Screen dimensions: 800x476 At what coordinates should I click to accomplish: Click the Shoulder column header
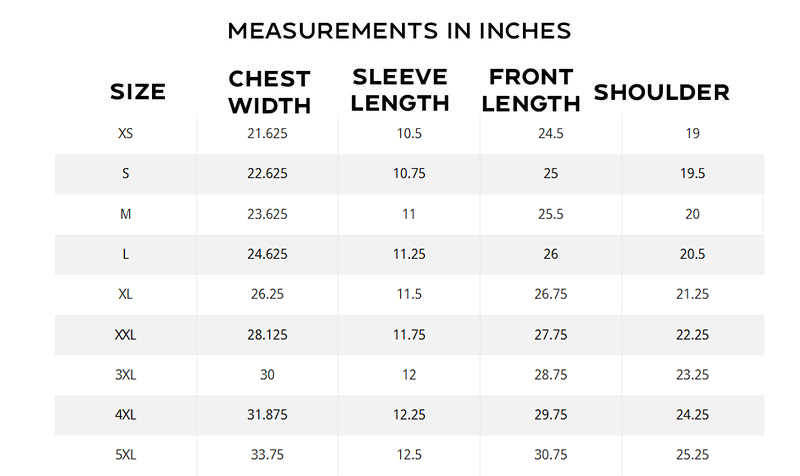[662, 92]
